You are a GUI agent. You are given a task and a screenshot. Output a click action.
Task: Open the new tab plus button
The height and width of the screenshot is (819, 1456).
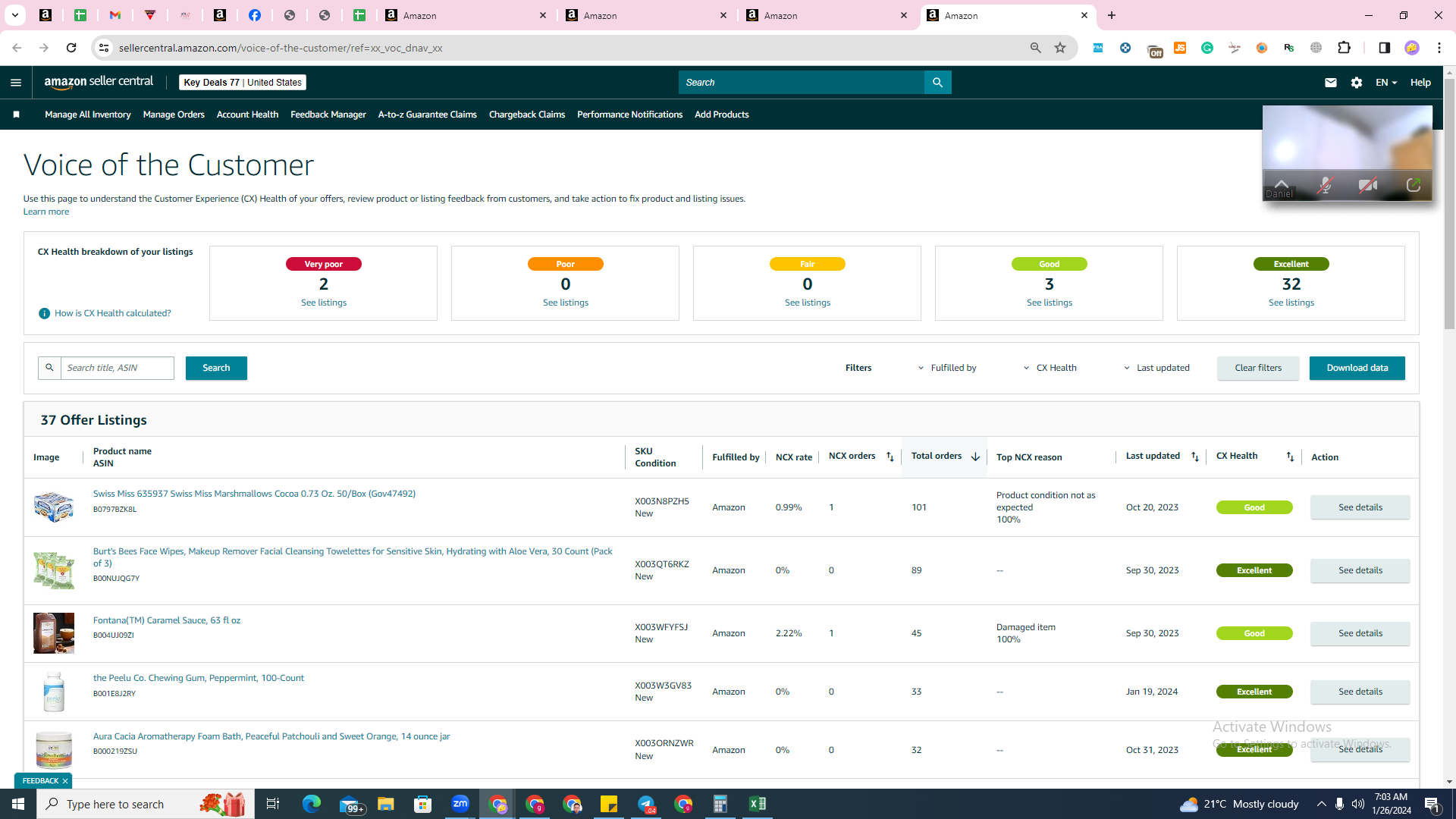1112,15
